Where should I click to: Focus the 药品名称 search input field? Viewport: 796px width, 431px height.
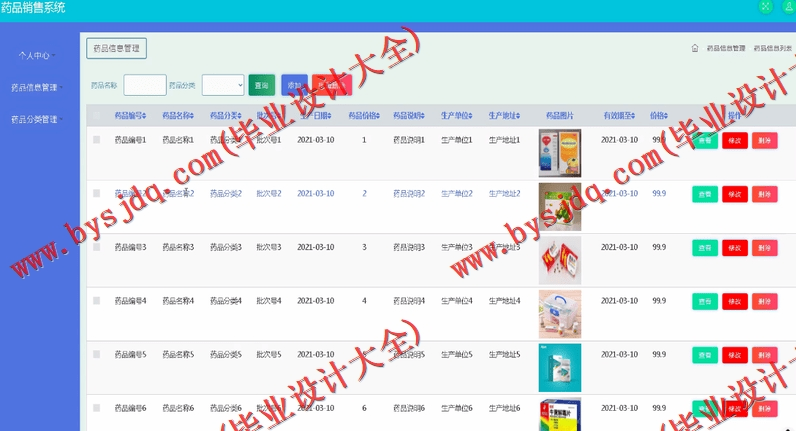(x=145, y=85)
